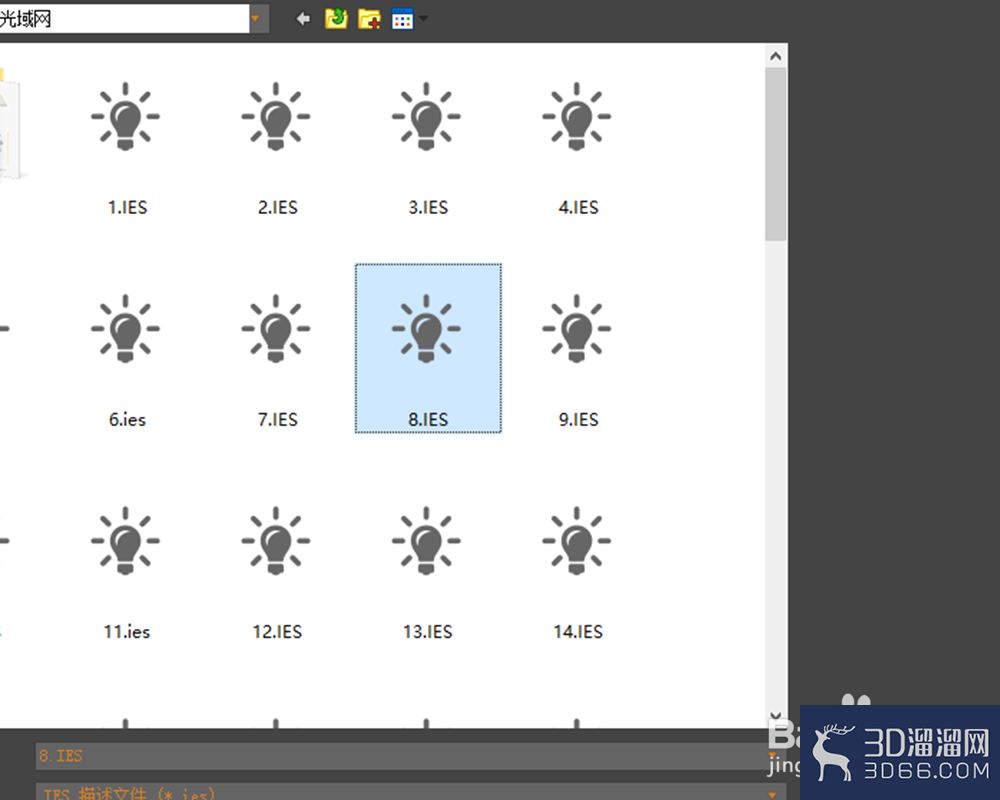
Task: Open the dropdown arrow beside the view menu
Action: point(423,19)
